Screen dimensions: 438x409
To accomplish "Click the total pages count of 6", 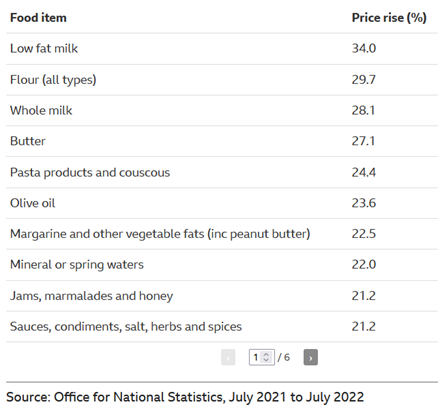I will coord(287,358).
